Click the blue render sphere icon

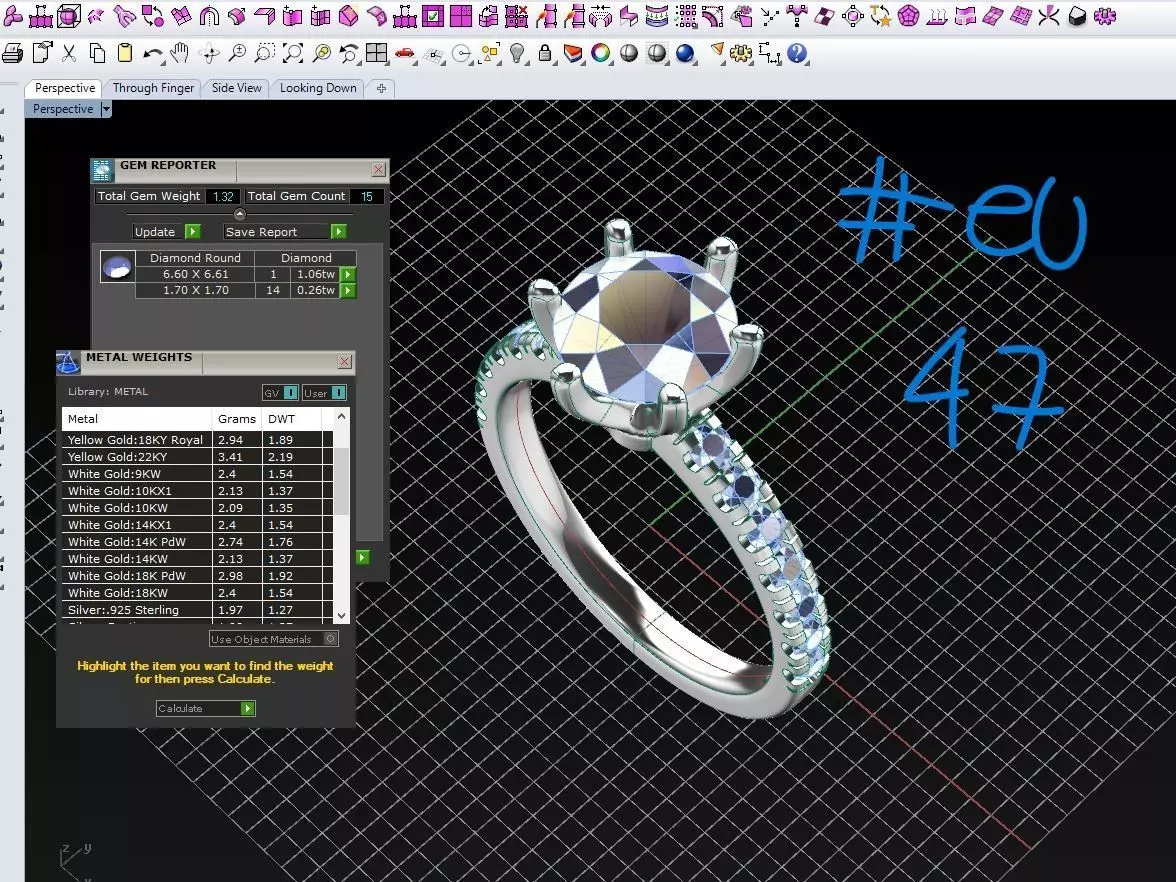(x=685, y=53)
